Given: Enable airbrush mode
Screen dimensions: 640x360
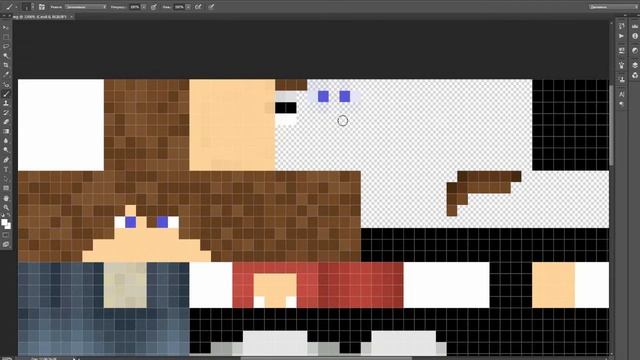Looking at the screenshot, I should pos(198,7).
